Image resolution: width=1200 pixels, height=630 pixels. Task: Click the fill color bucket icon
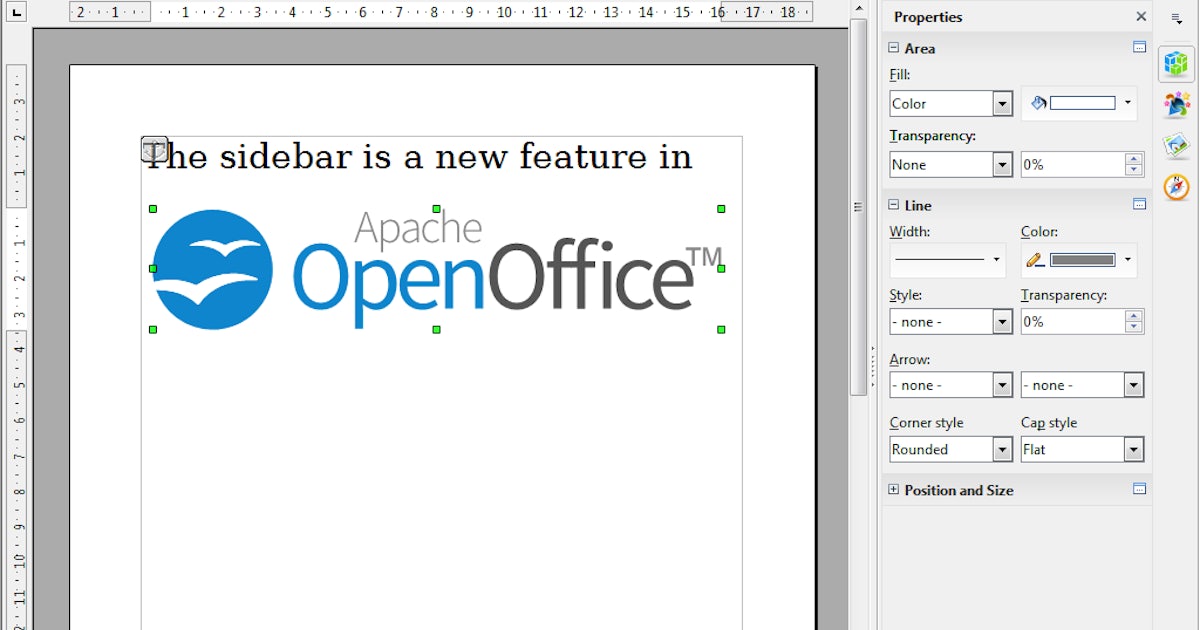click(1038, 103)
